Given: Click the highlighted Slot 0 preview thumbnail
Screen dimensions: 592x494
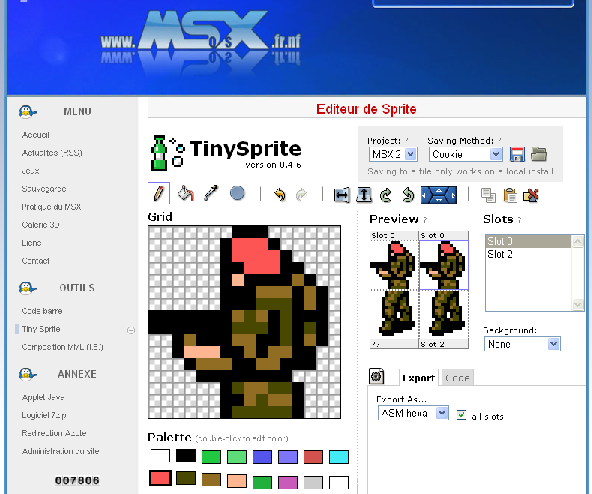Looking at the screenshot, I should coord(444,265).
